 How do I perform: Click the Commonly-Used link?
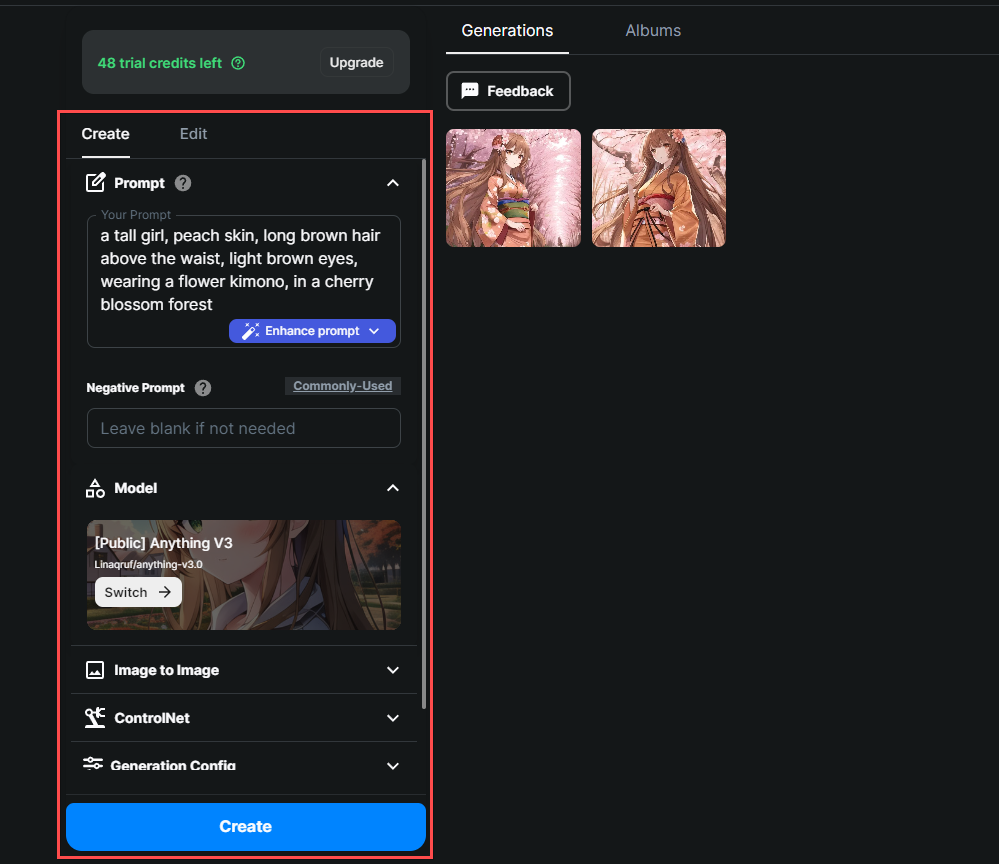[342, 386]
